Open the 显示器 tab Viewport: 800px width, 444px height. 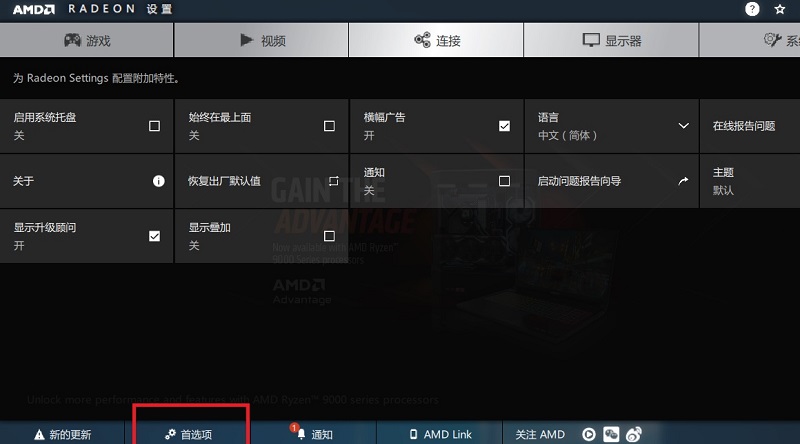click(611, 40)
